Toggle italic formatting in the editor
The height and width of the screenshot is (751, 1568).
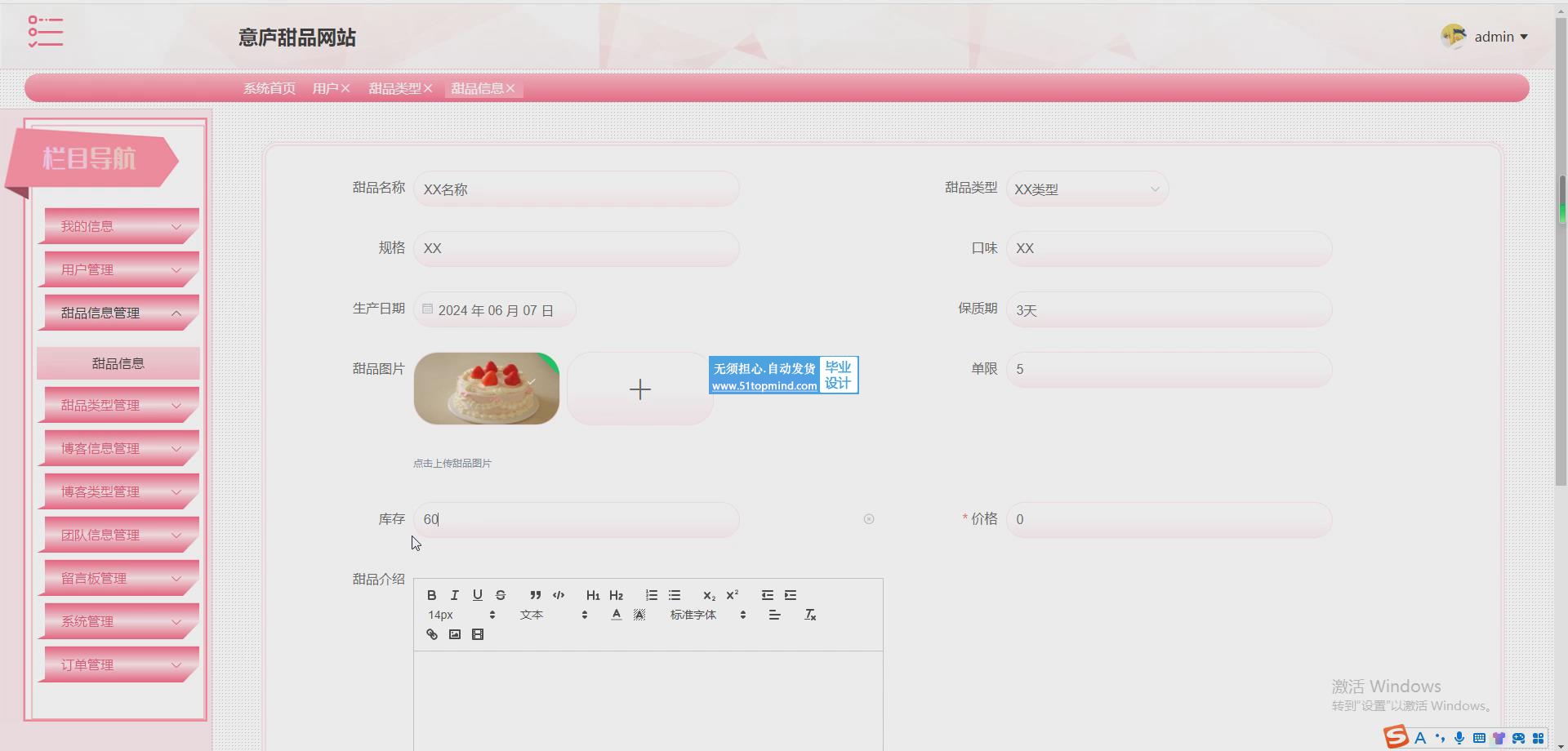(x=455, y=595)
